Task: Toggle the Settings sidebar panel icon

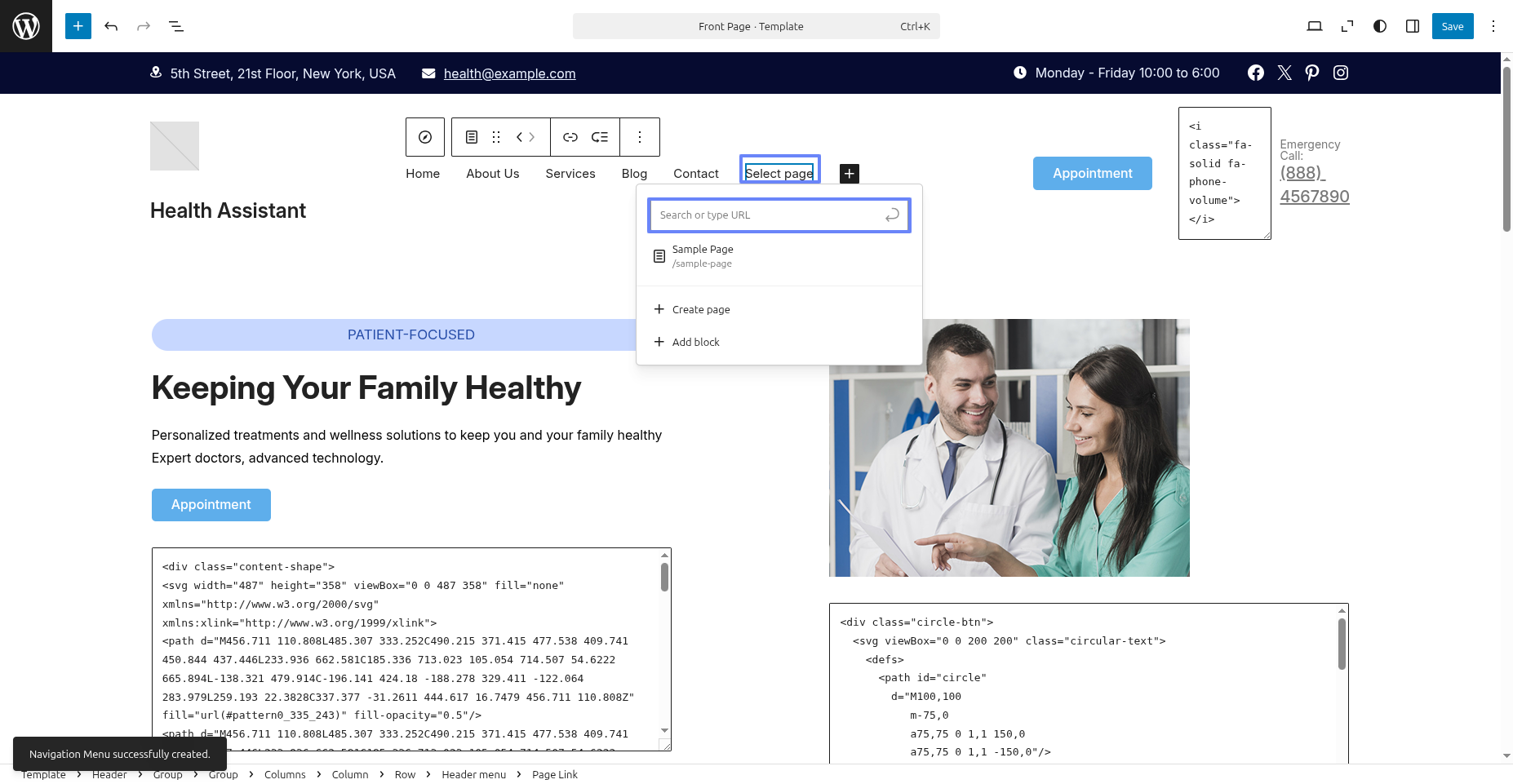Action: (x=1412, y=26)
